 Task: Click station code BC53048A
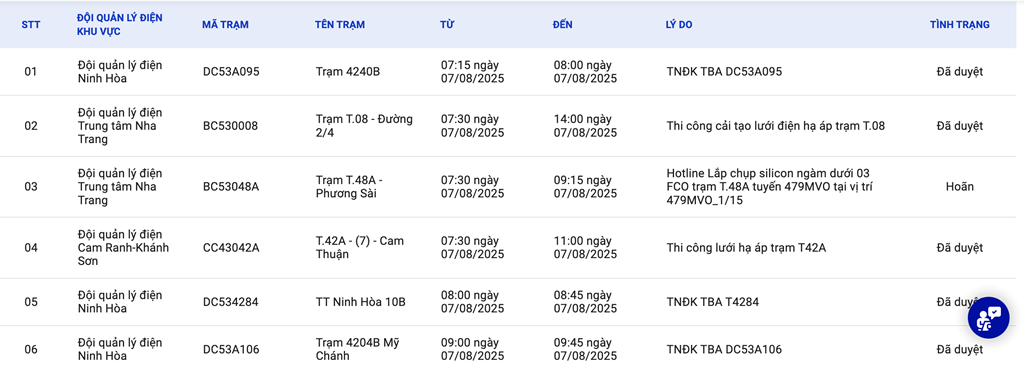point(231,187)
